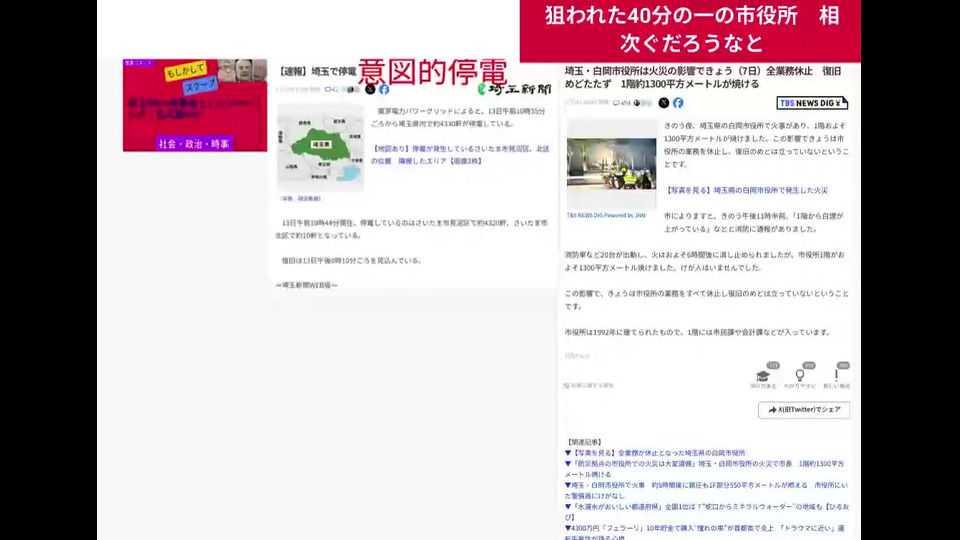
Task: Click the 【関連記事】 heading
Action: pos(584,442)
